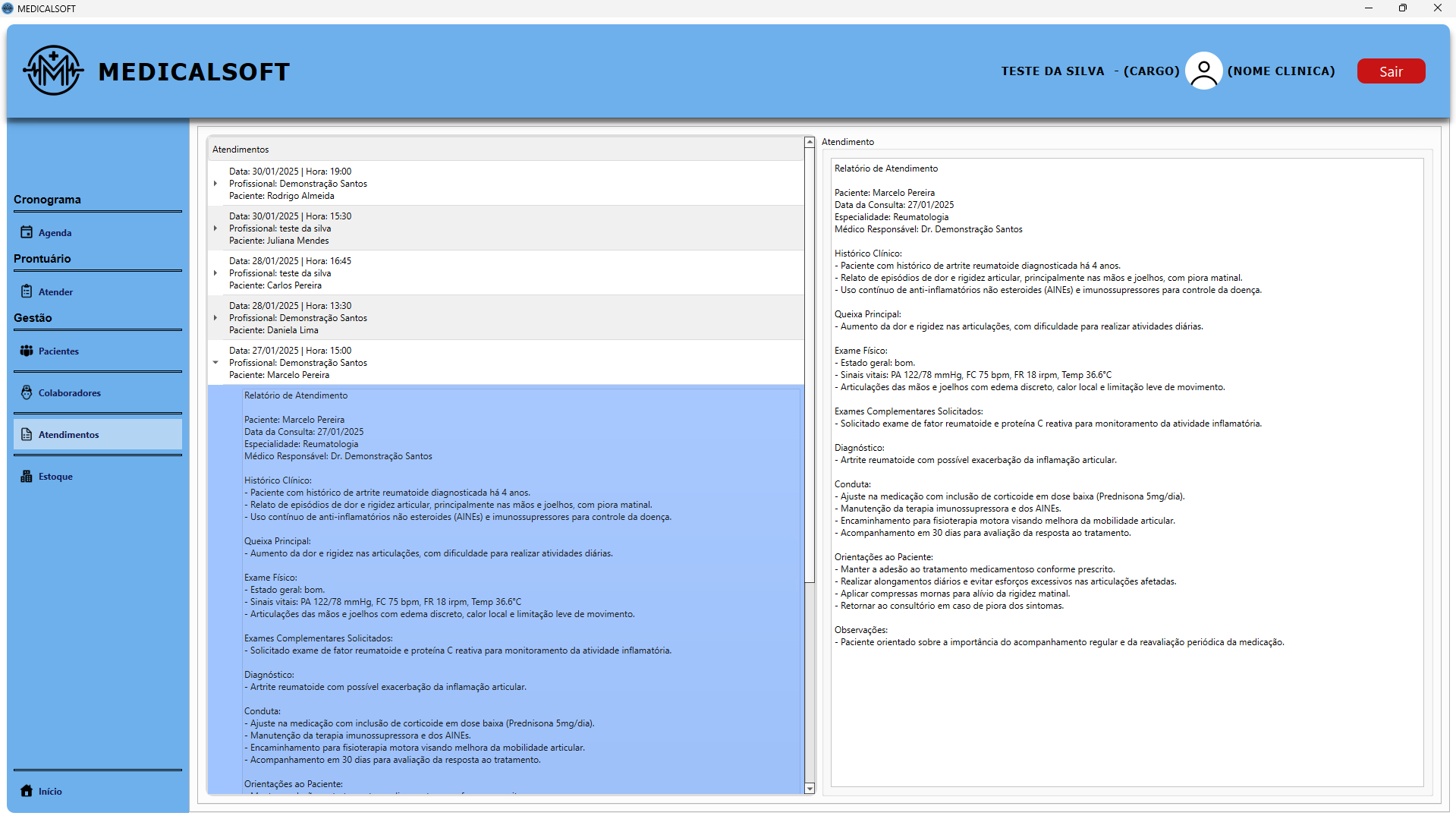This screenshot has width=1456, height=819.
Task: Select 'Data: 27/01/2025 | Hora: 15:00' row
Action: 506,363
